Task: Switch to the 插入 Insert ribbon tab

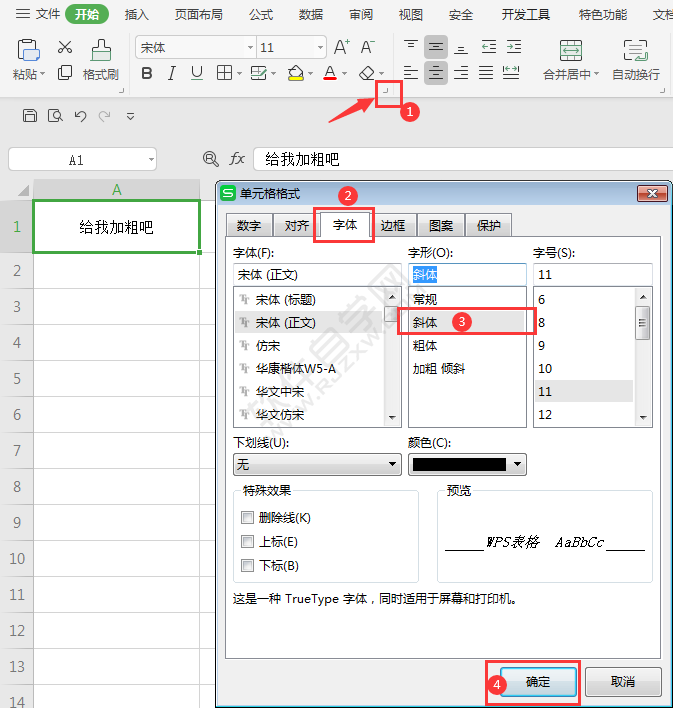Action: tap(137, 14)
